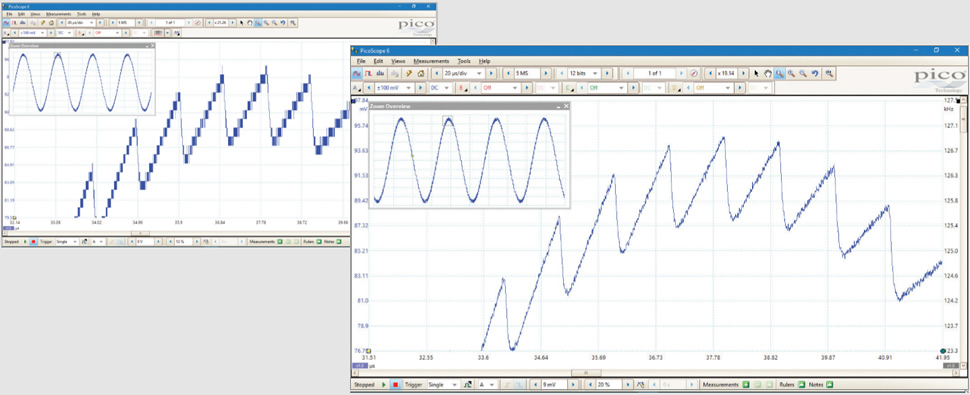Image resolution: width=970 pixels, height=395 pixels.
Task: Select the Hand pan tool
Action: tap(768, 73)
